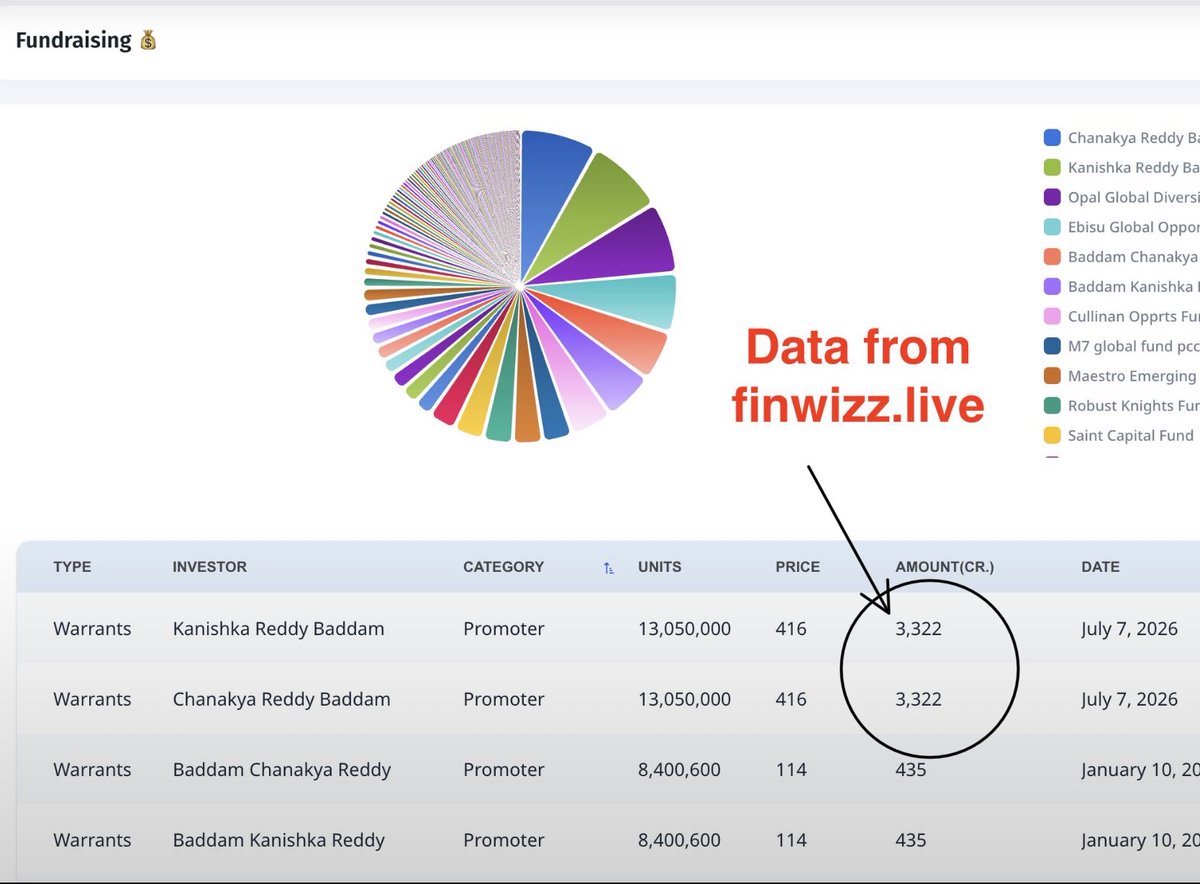Sort by TYPE column header

pyautogui.click(x=72, y=567)
